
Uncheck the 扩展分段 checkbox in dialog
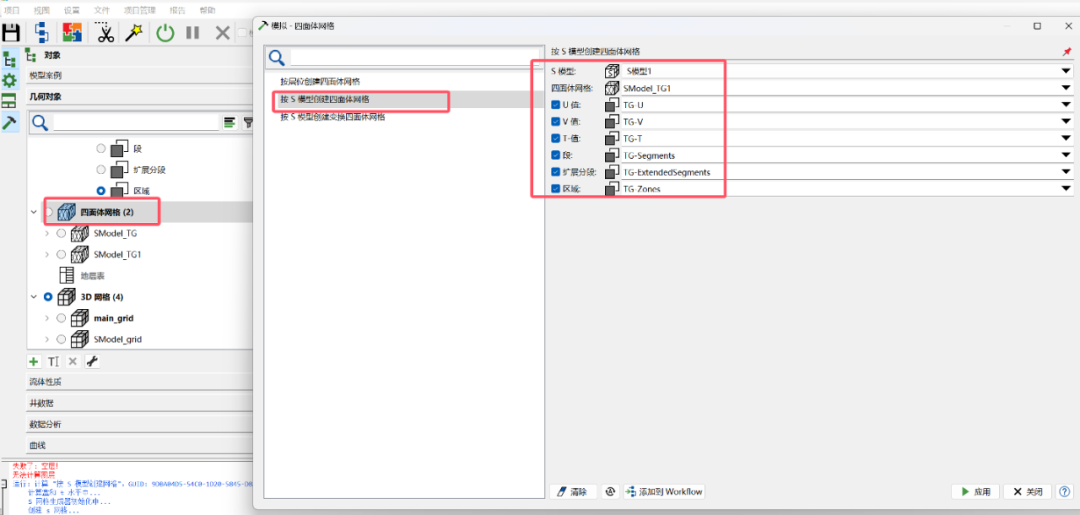click(556, 172)
